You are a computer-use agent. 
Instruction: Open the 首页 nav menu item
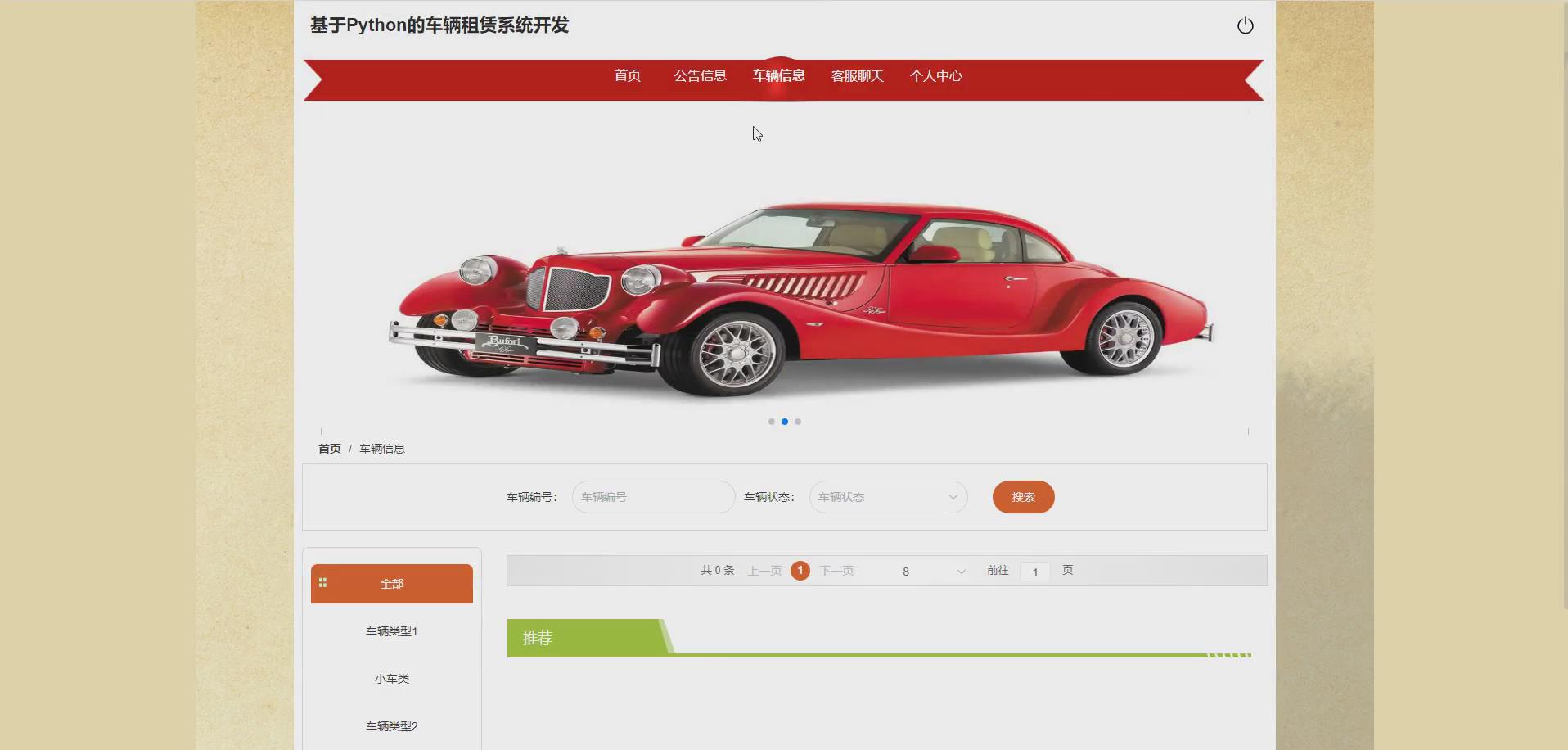tap(628, 75)
